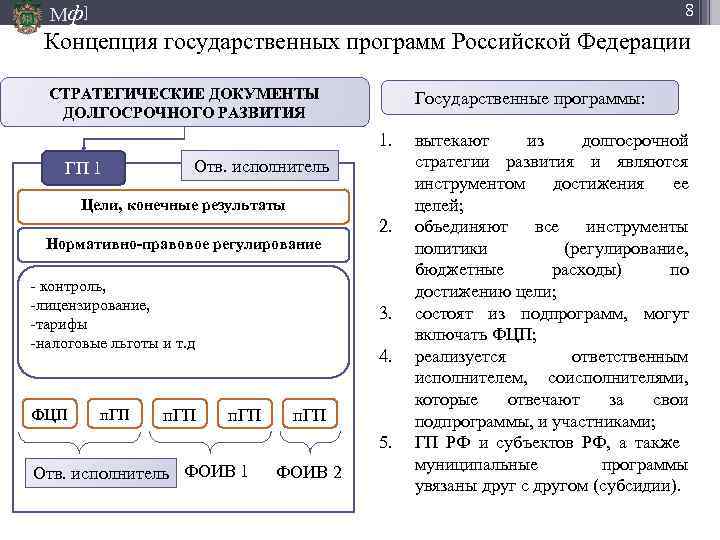Click the 'СТРАТЕГИЧЕСКИЕ ДОКУМЕНТЫ ДОЛГОСРОЧНОГО РАЗВИТИЯ' box
The image size is (720, 540).
pyautogui.click(x=185, y=102)
